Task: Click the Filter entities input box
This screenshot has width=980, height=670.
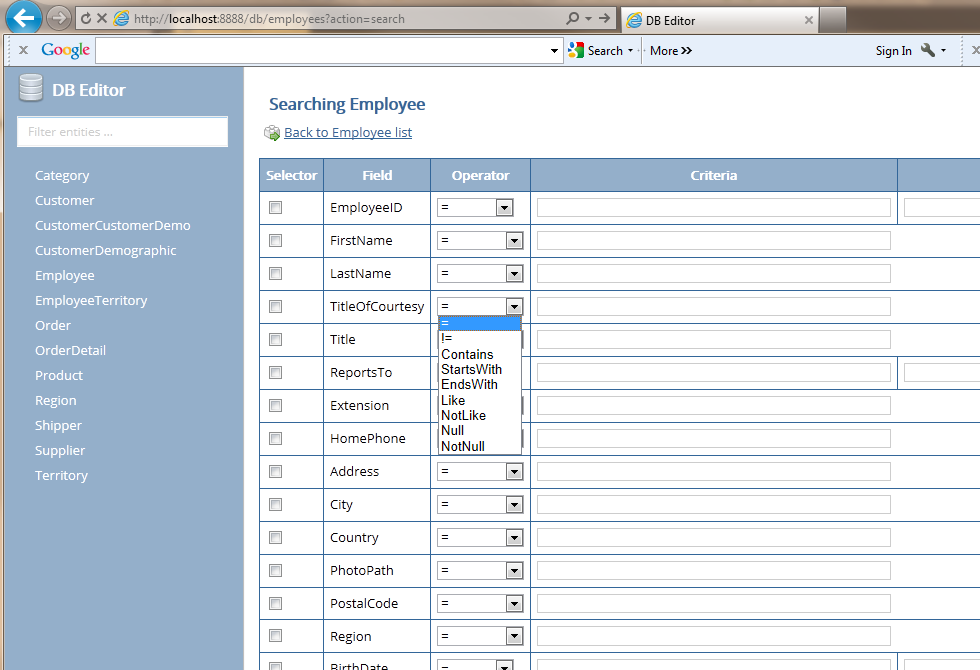Action: click(x=123, y=132)
